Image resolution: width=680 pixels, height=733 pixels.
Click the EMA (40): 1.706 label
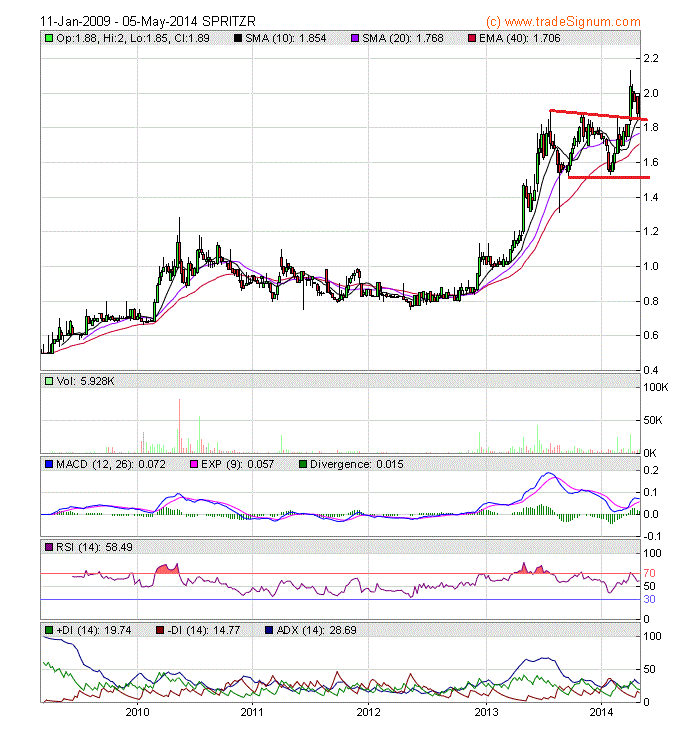[x=520, y=38]
